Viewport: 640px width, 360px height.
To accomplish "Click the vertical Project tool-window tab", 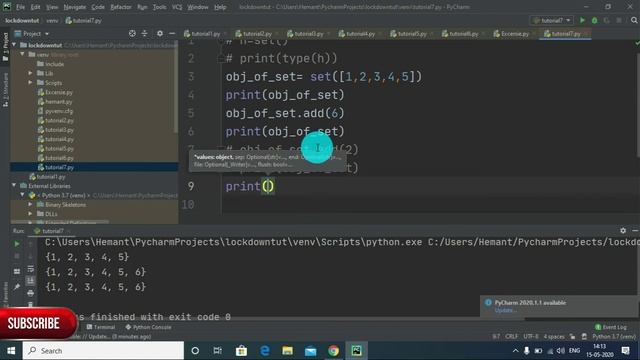I will [x=5, y=47].
